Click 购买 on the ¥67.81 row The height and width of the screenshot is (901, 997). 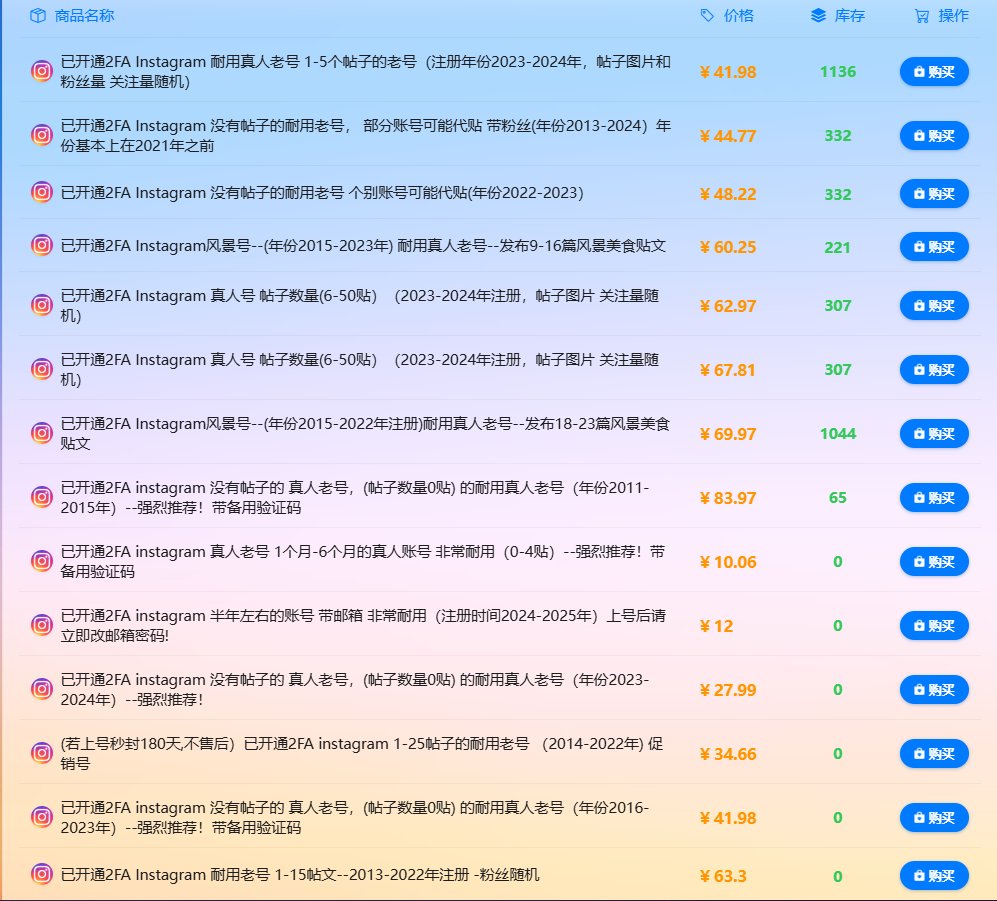tap(934, 370)
